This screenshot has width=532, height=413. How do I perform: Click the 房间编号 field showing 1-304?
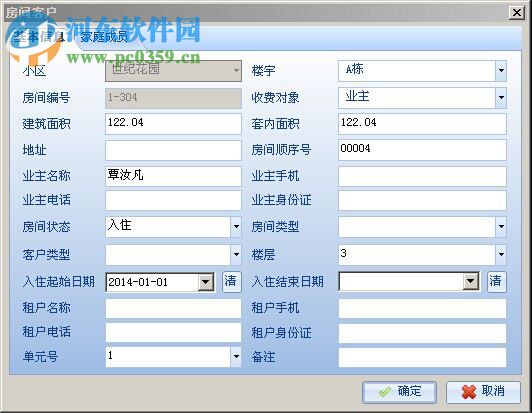pos(173,98)
